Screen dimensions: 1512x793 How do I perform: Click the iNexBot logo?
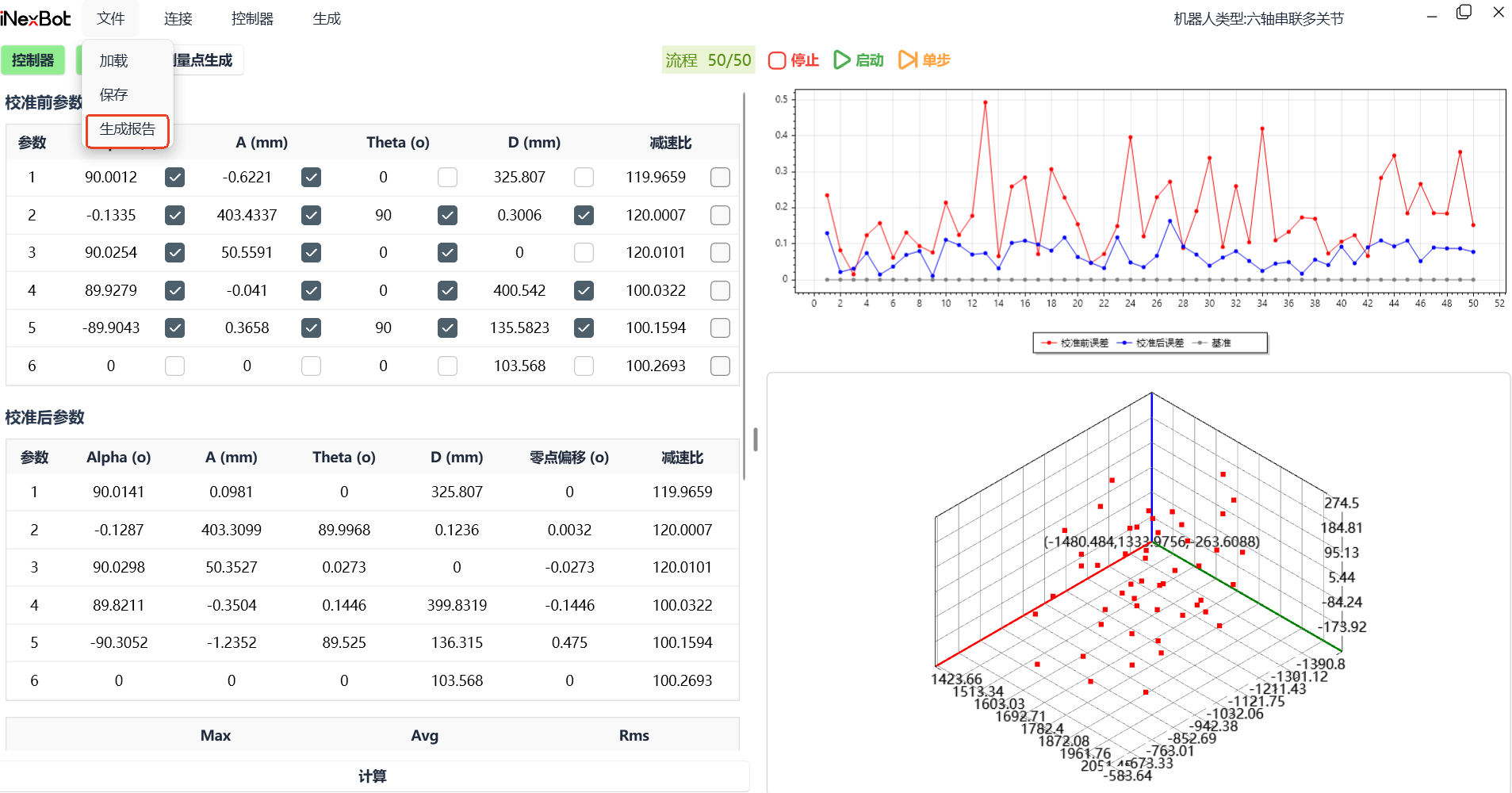click(36, 18)
